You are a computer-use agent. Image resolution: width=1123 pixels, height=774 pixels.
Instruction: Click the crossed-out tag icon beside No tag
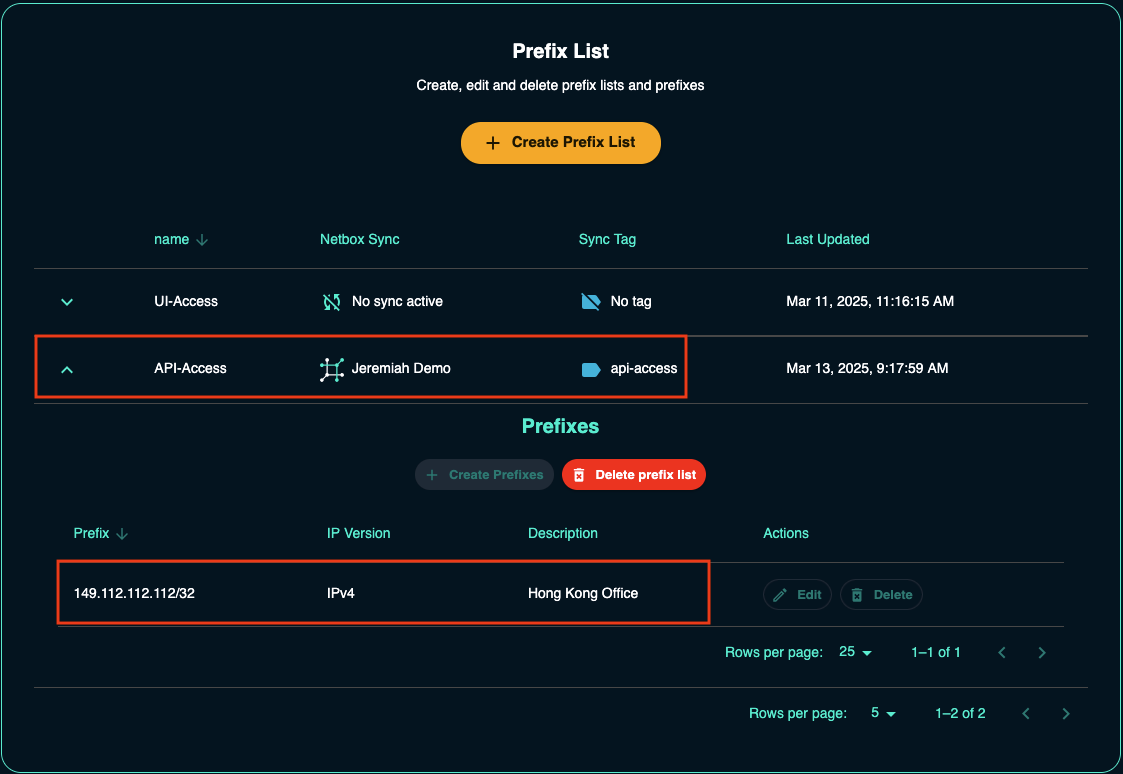[591, 301]
